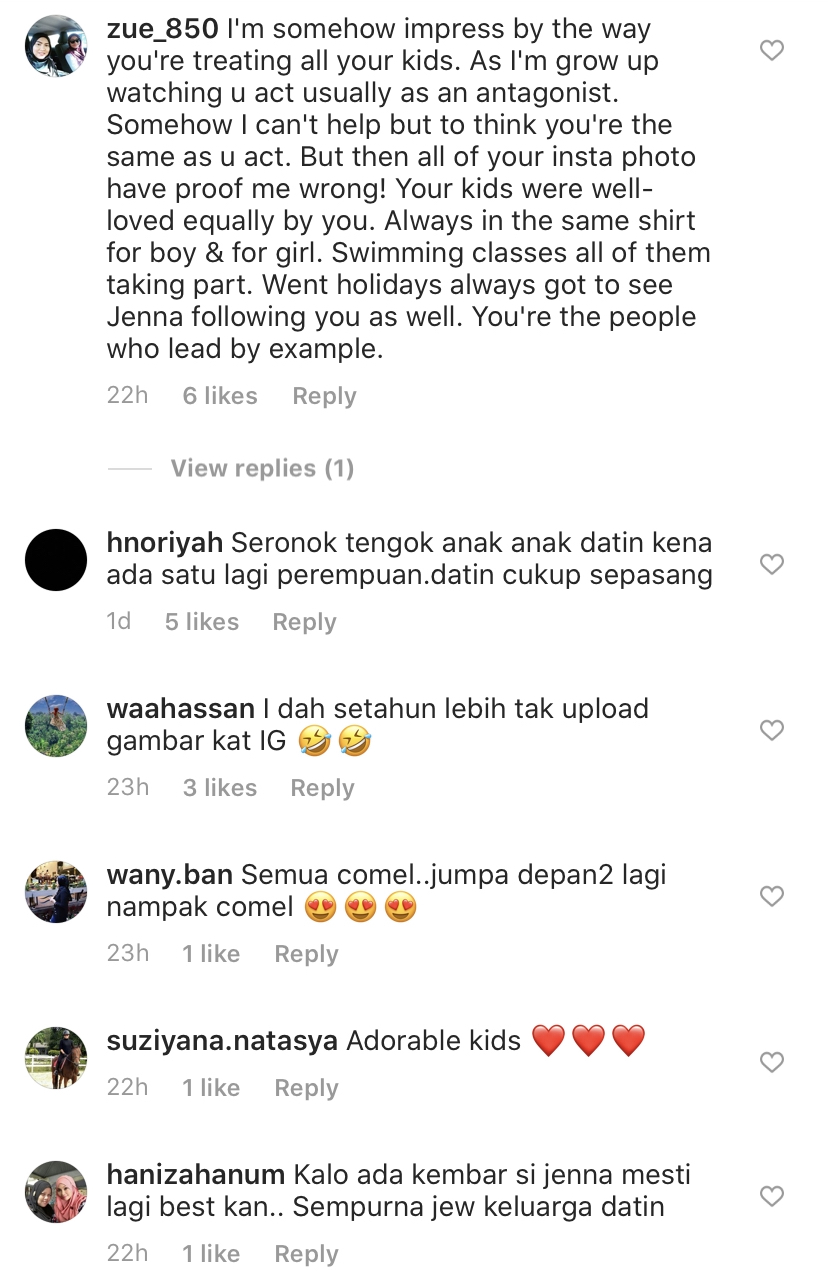Open wany.ban's profile avatar
The height and width of the screenshot is (1271, 828).
56,892
